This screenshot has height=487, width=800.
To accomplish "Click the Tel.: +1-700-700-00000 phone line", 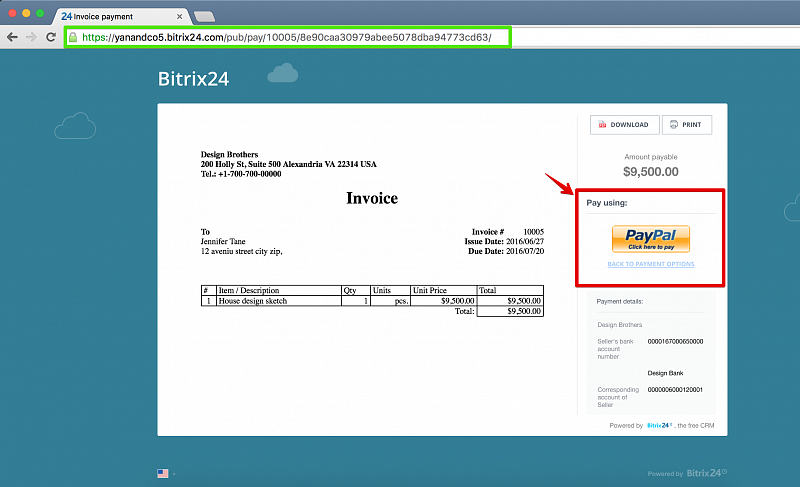I will coord(241,174).
